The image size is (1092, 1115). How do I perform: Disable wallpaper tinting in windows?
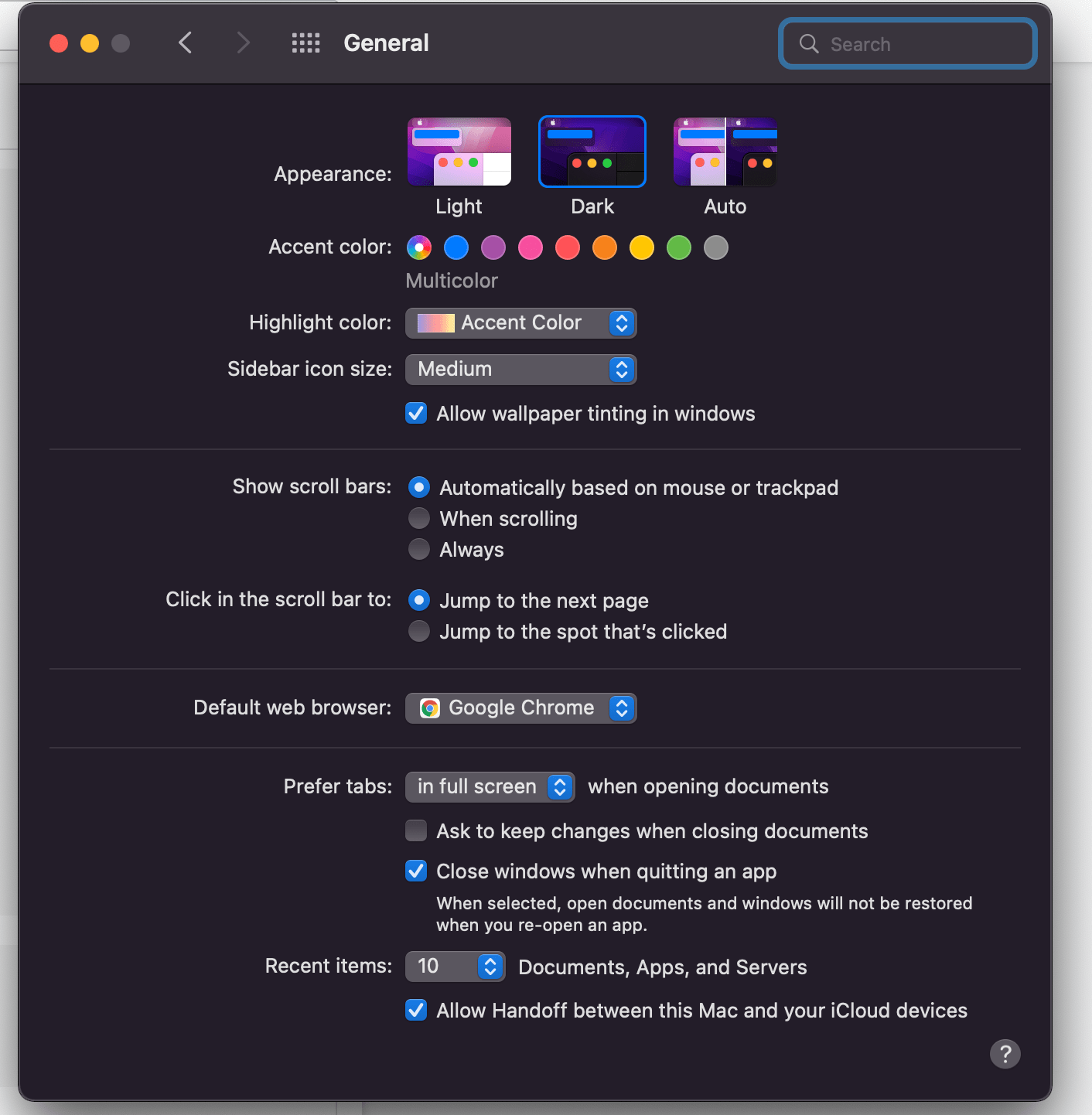416,413
